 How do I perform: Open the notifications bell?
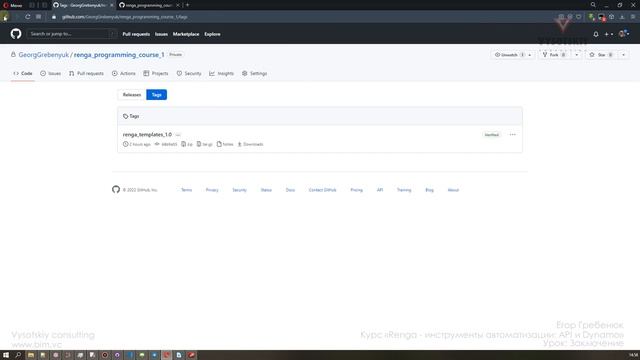(x=596, y=34)
